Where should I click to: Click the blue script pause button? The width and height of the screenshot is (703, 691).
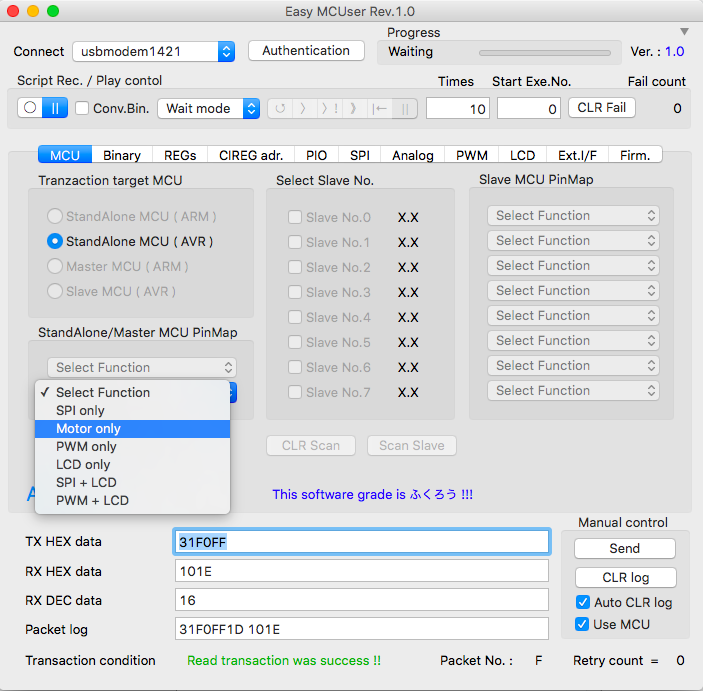[55, 108]
